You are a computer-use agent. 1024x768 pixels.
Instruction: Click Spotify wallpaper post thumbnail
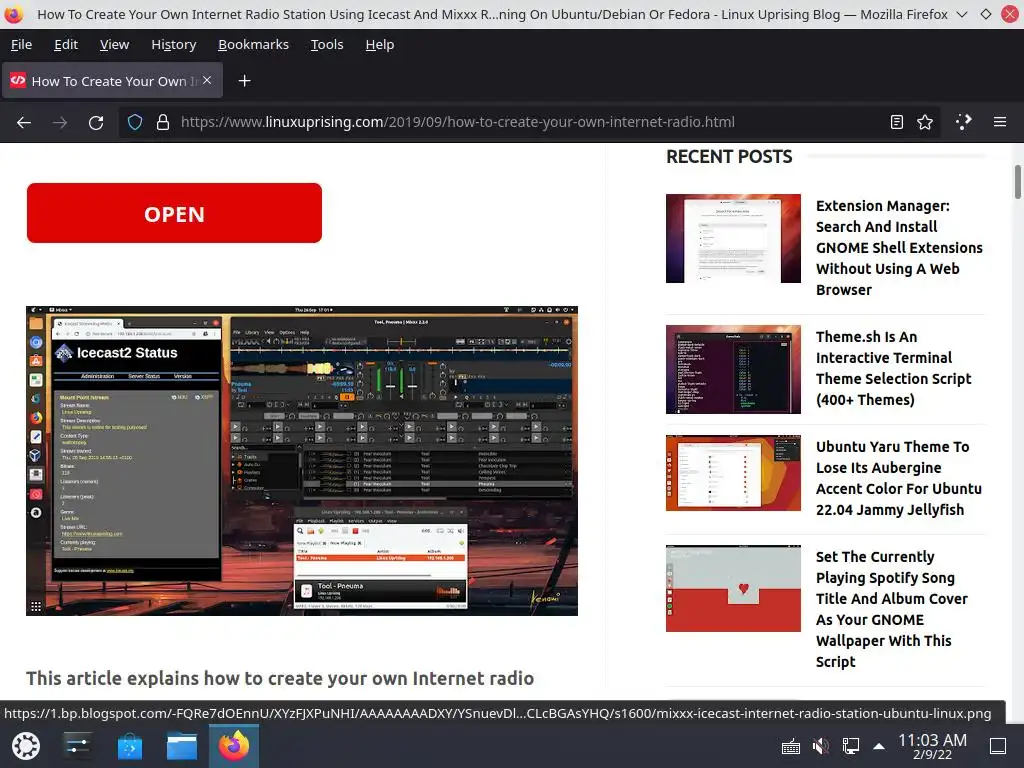(x=733, y=588)
